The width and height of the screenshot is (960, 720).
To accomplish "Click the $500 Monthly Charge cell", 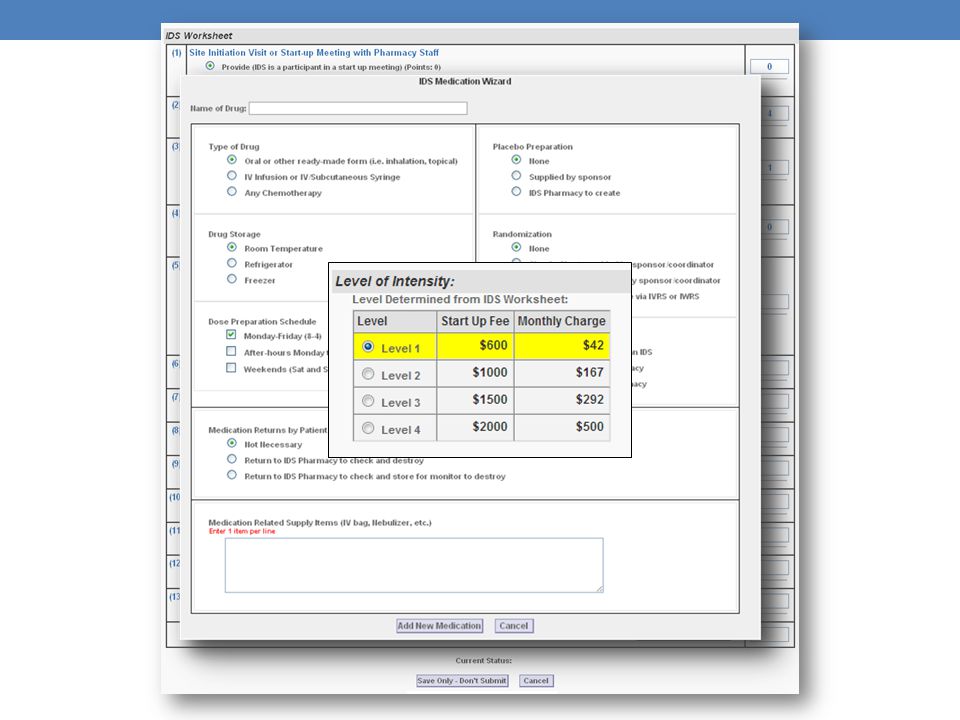I will pyautogui.click(x=562, y=427).
